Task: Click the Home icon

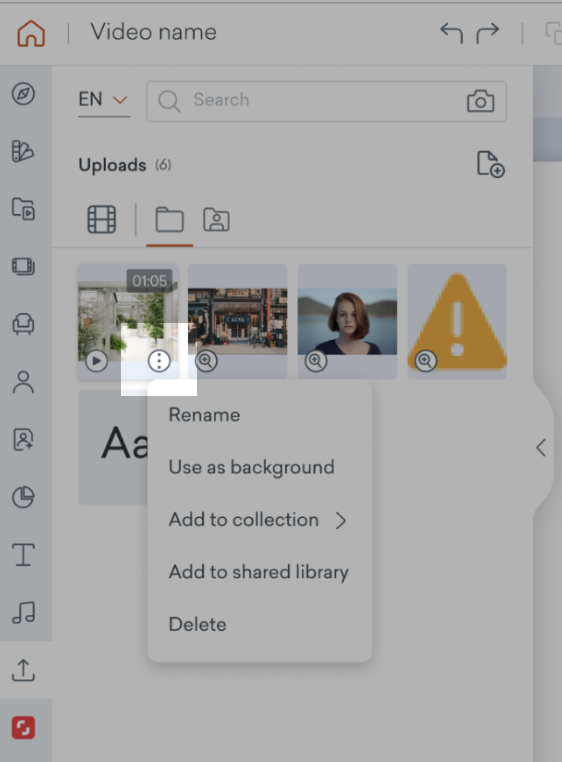Action: [31, 34]
